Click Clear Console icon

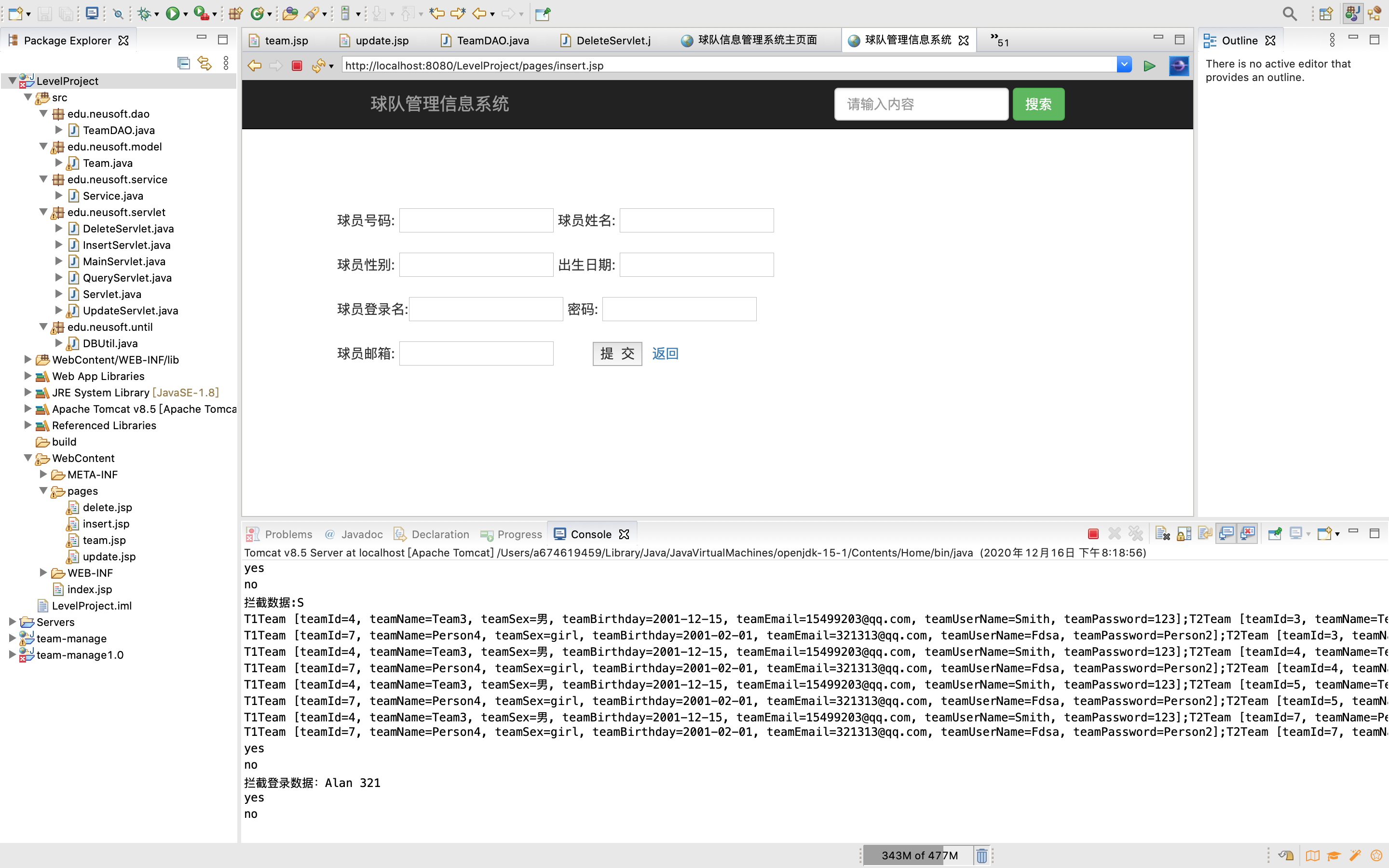pos(1162,534)
